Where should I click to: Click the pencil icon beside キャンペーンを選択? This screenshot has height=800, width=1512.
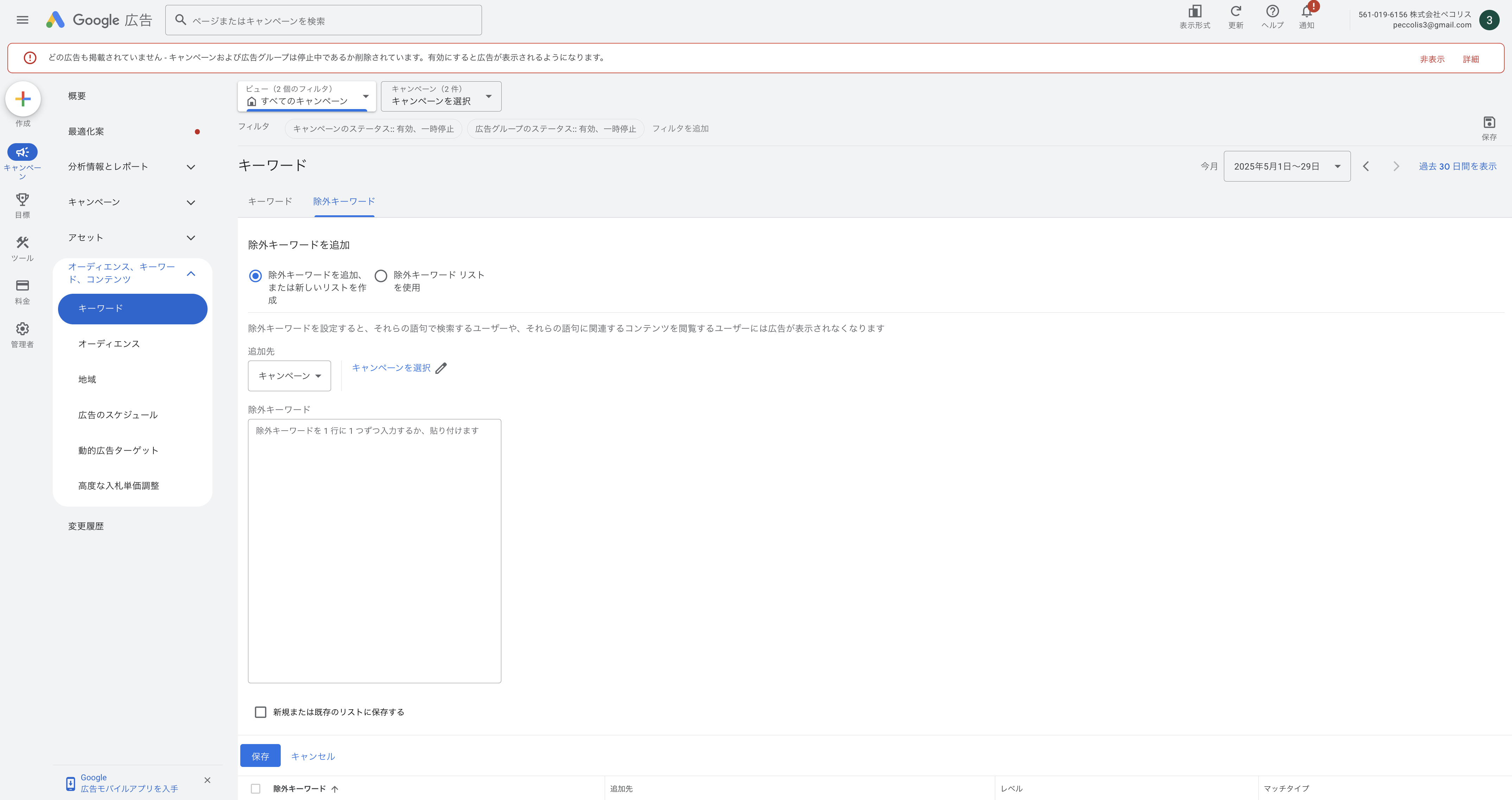click(x=441, y=368)
